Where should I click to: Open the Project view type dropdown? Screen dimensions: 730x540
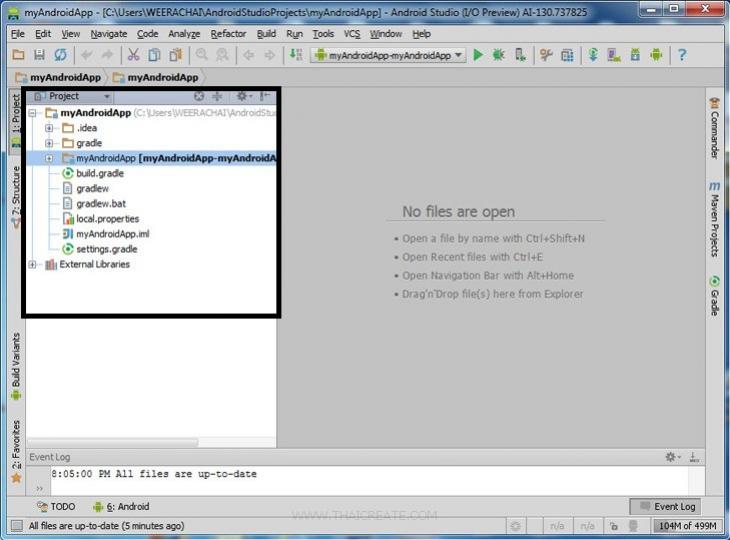pyautogui.click(x=72, y=96)
